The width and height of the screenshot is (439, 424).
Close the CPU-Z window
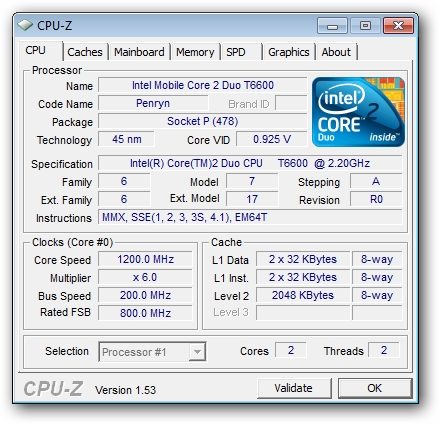click(x=398, y=26)
